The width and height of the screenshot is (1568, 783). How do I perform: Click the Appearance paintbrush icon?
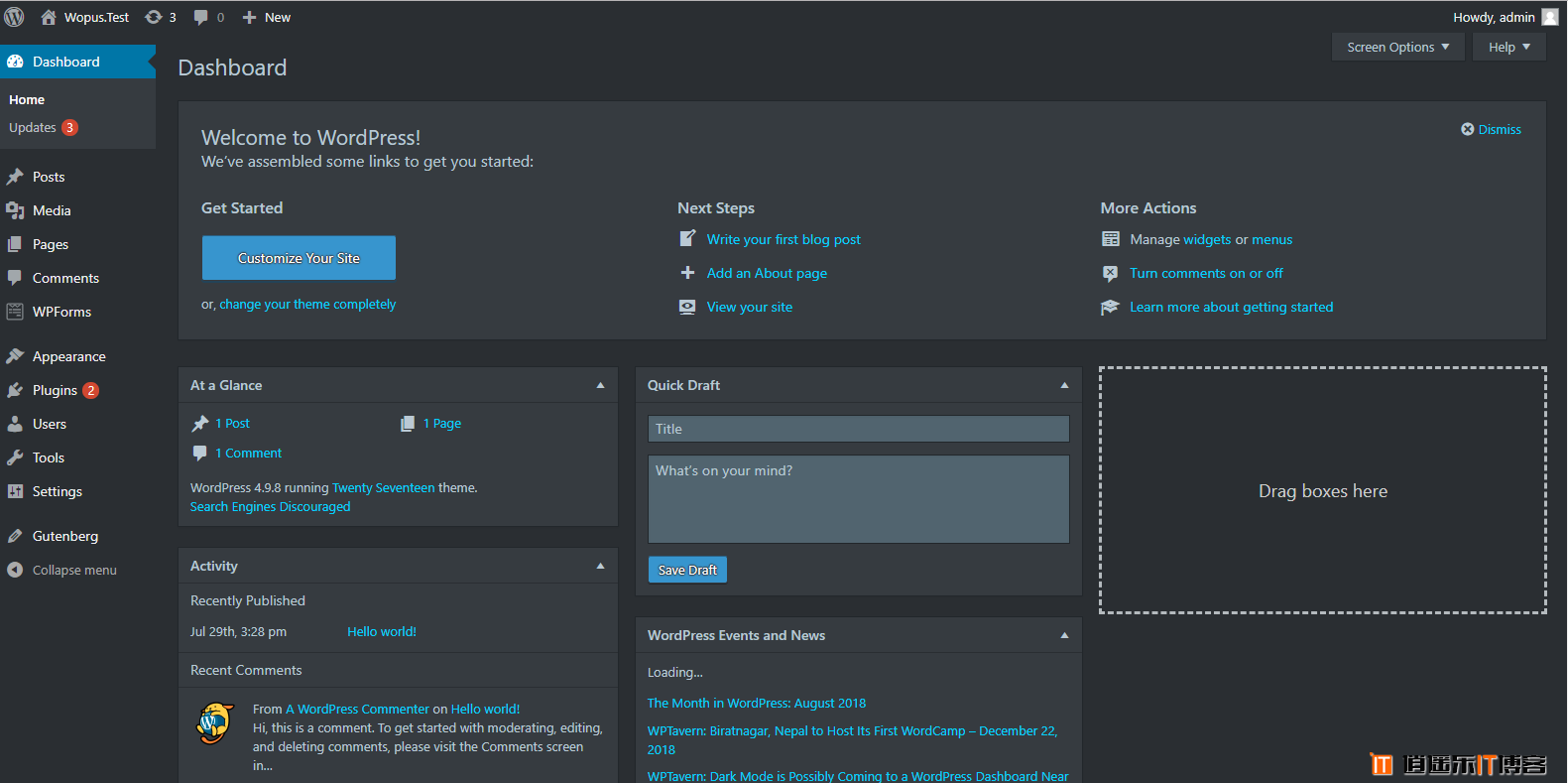(x=15, y=356)
